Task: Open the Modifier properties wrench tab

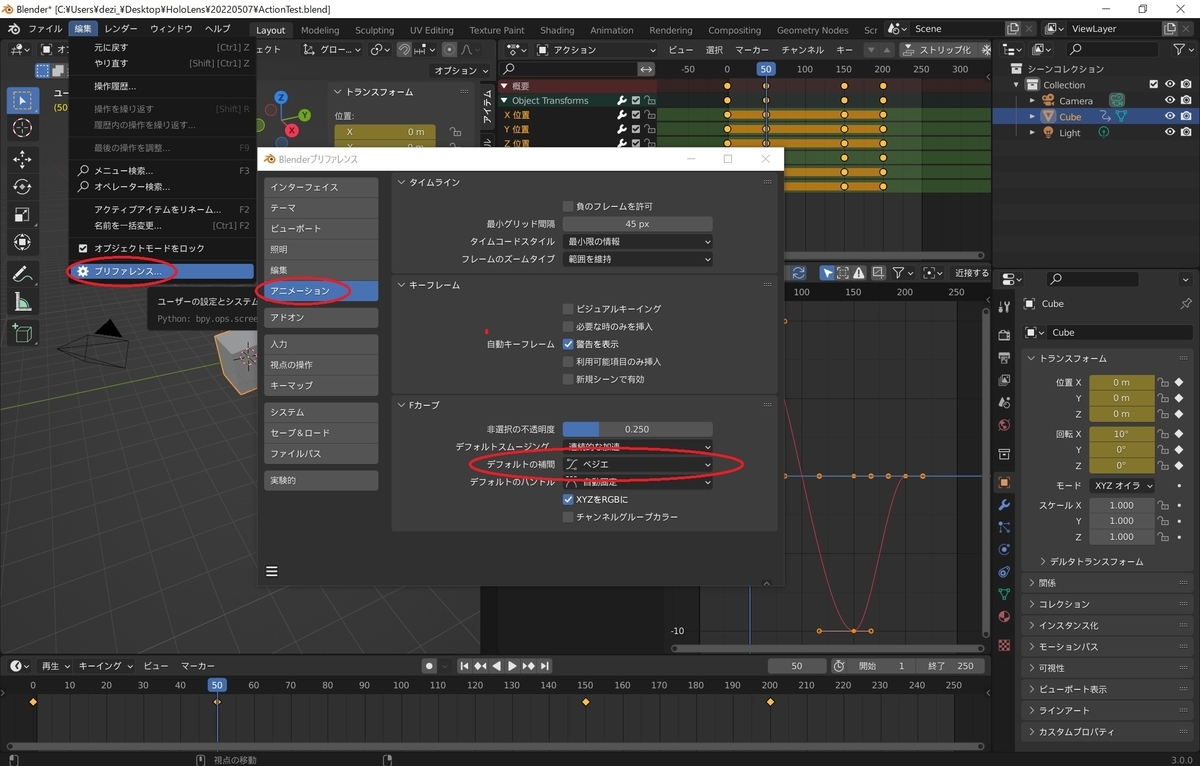Action: (1004, 504)
